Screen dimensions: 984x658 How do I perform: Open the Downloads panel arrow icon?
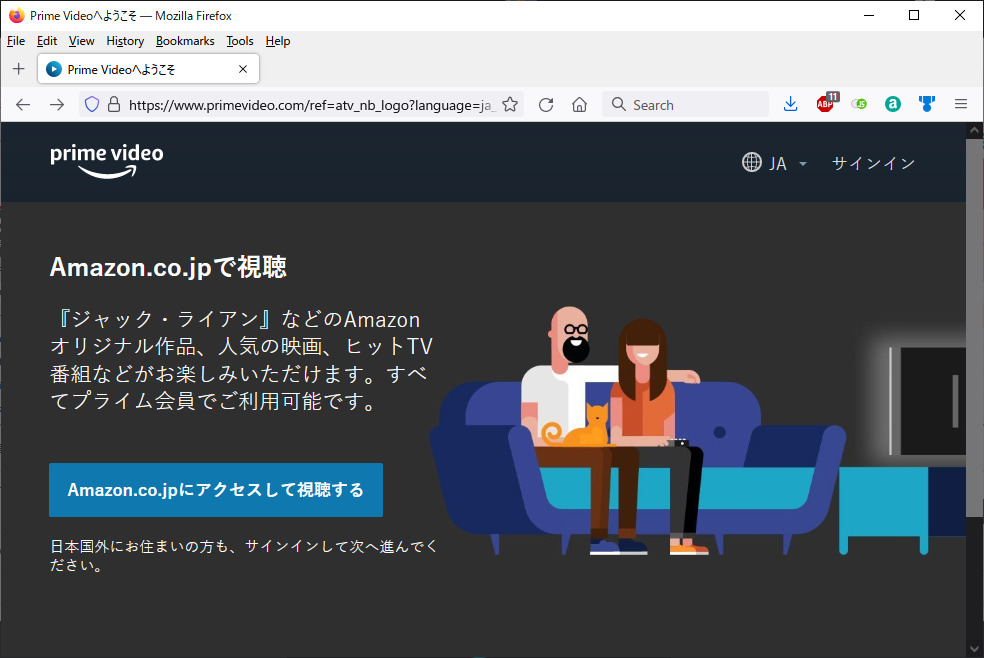[790, 105]
